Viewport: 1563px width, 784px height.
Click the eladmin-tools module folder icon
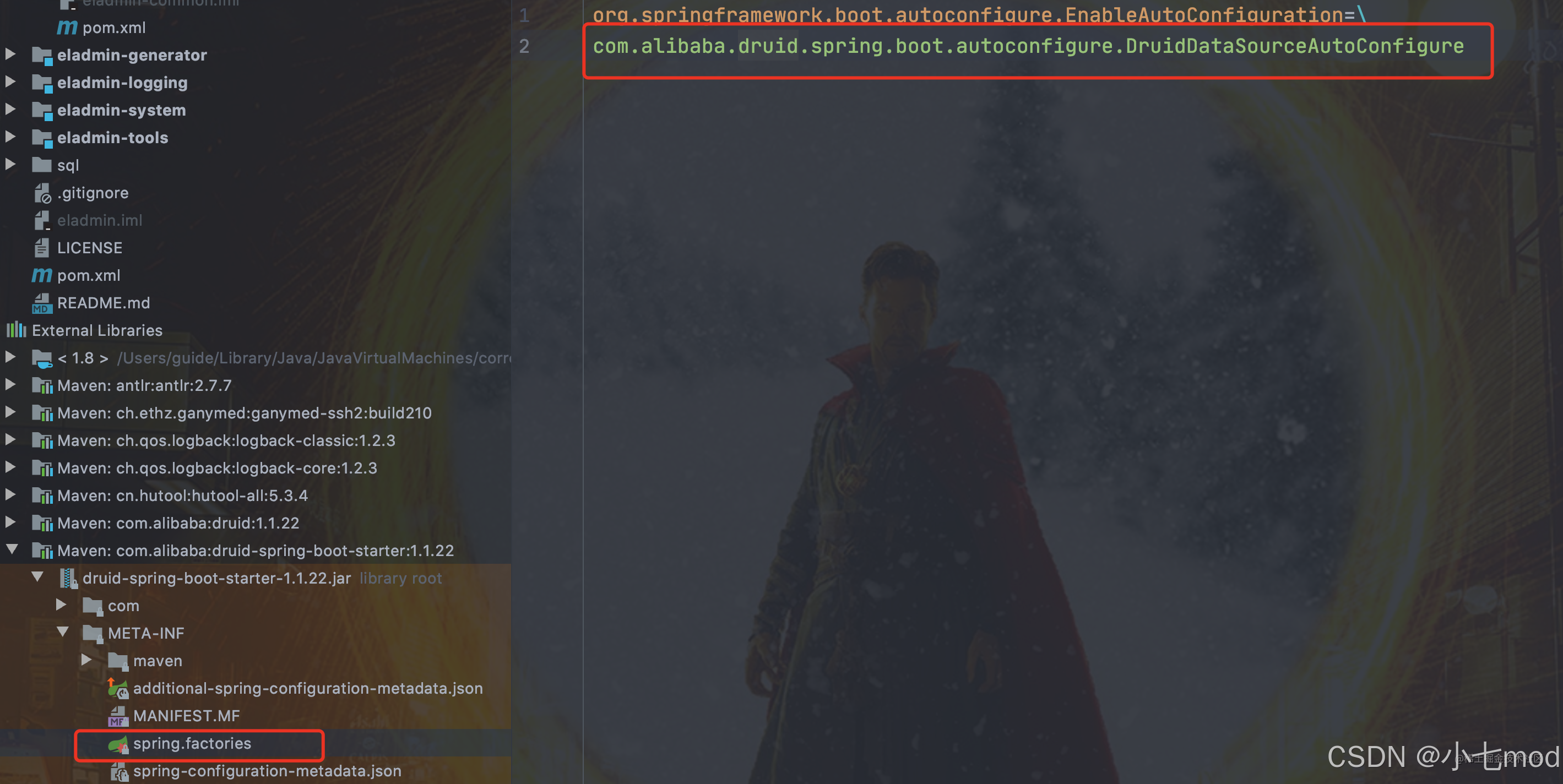tap(42, 138)
